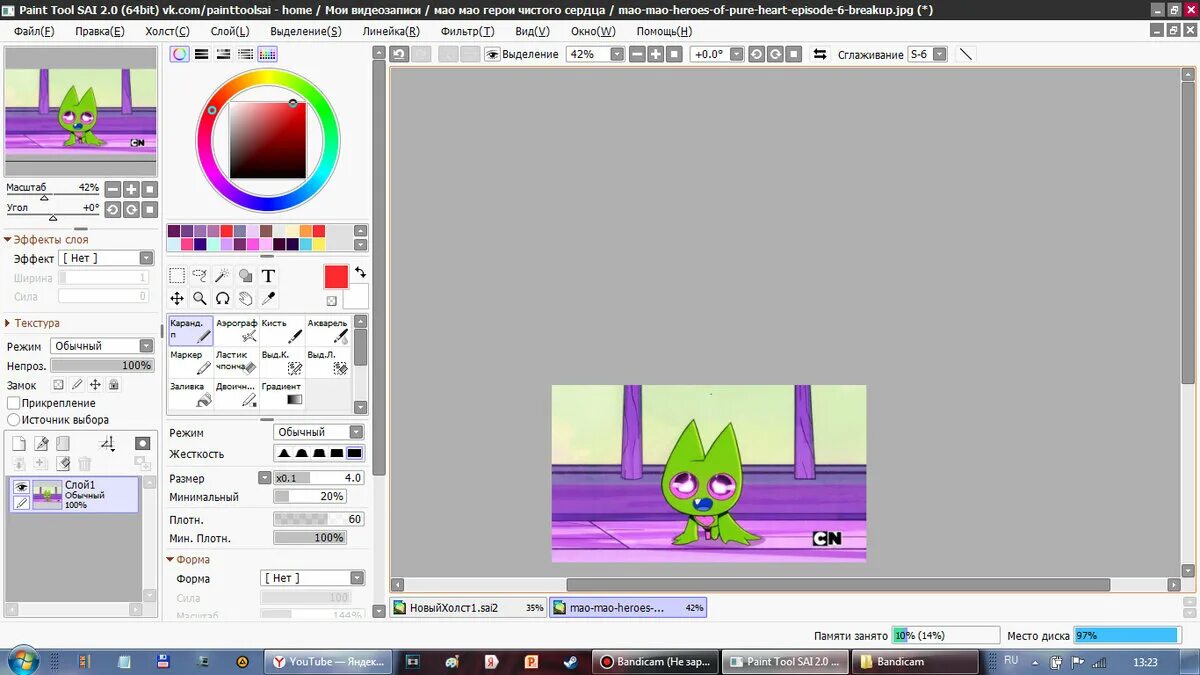
Task: Pick the eyedropper color picker tool
Action: pos(268,298)
